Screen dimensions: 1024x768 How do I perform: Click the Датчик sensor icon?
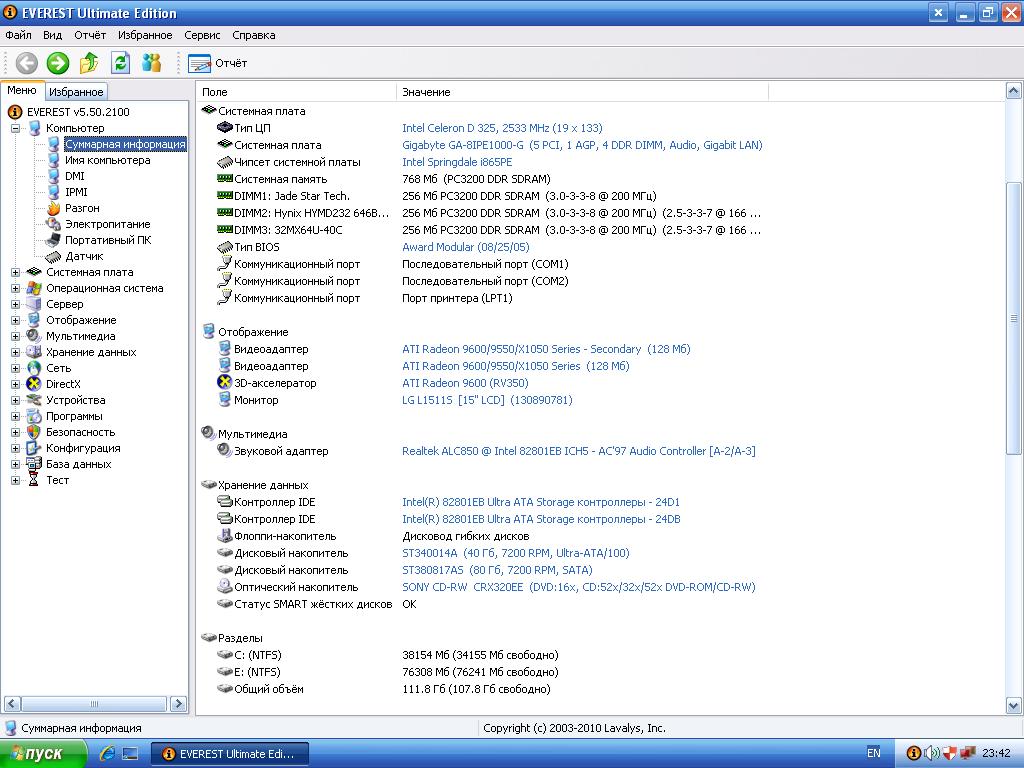54,257
